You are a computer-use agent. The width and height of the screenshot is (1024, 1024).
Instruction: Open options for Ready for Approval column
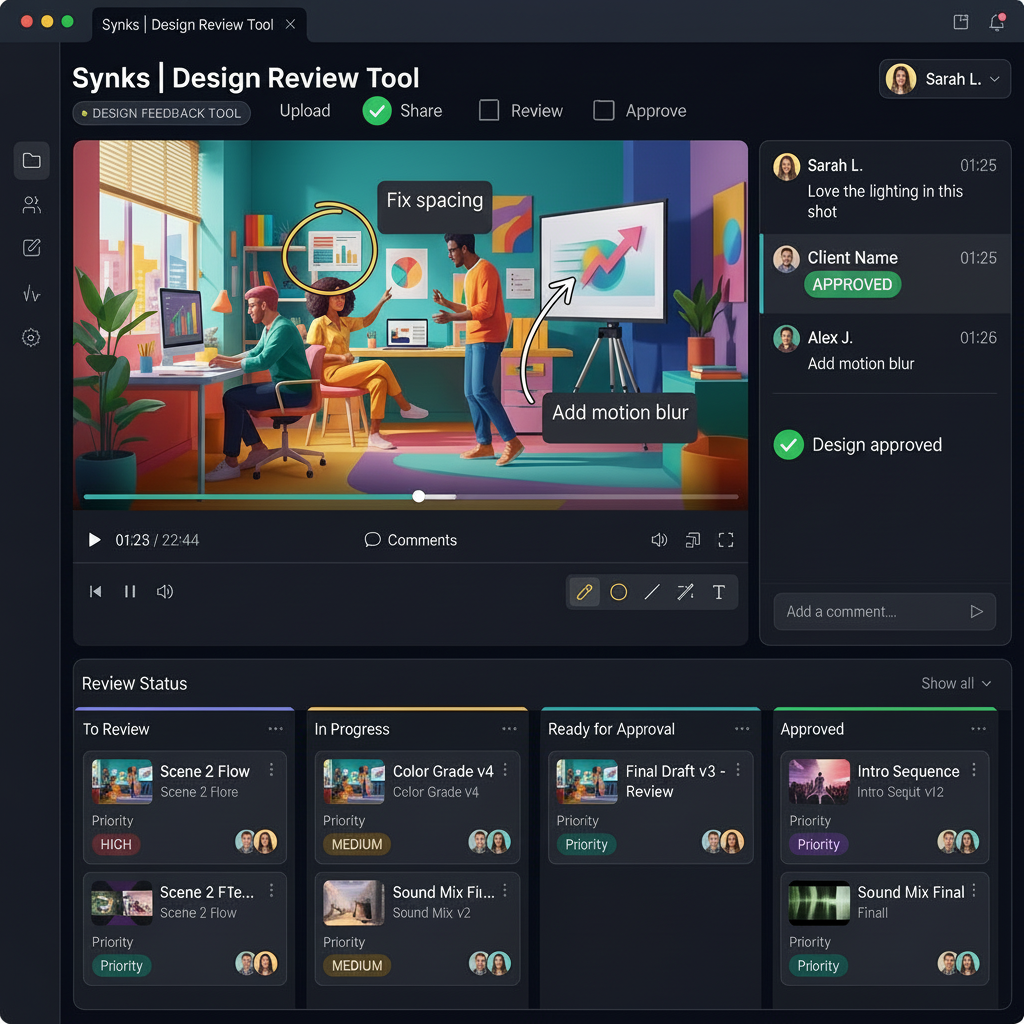[742, 729]
